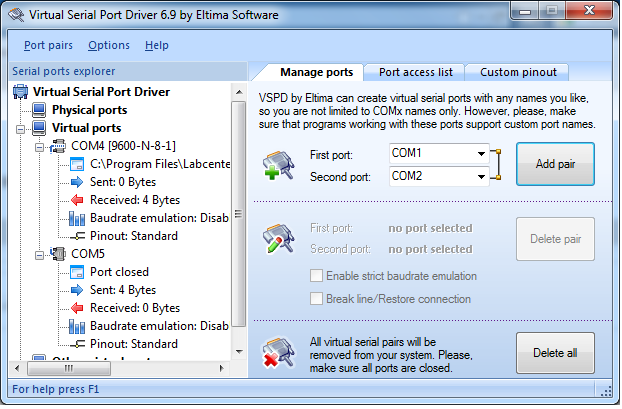This screenshot has width=622, height=409.
Task: Click the bar chart icon under COM4 Baudrate emulation
Action: point(77,218)
